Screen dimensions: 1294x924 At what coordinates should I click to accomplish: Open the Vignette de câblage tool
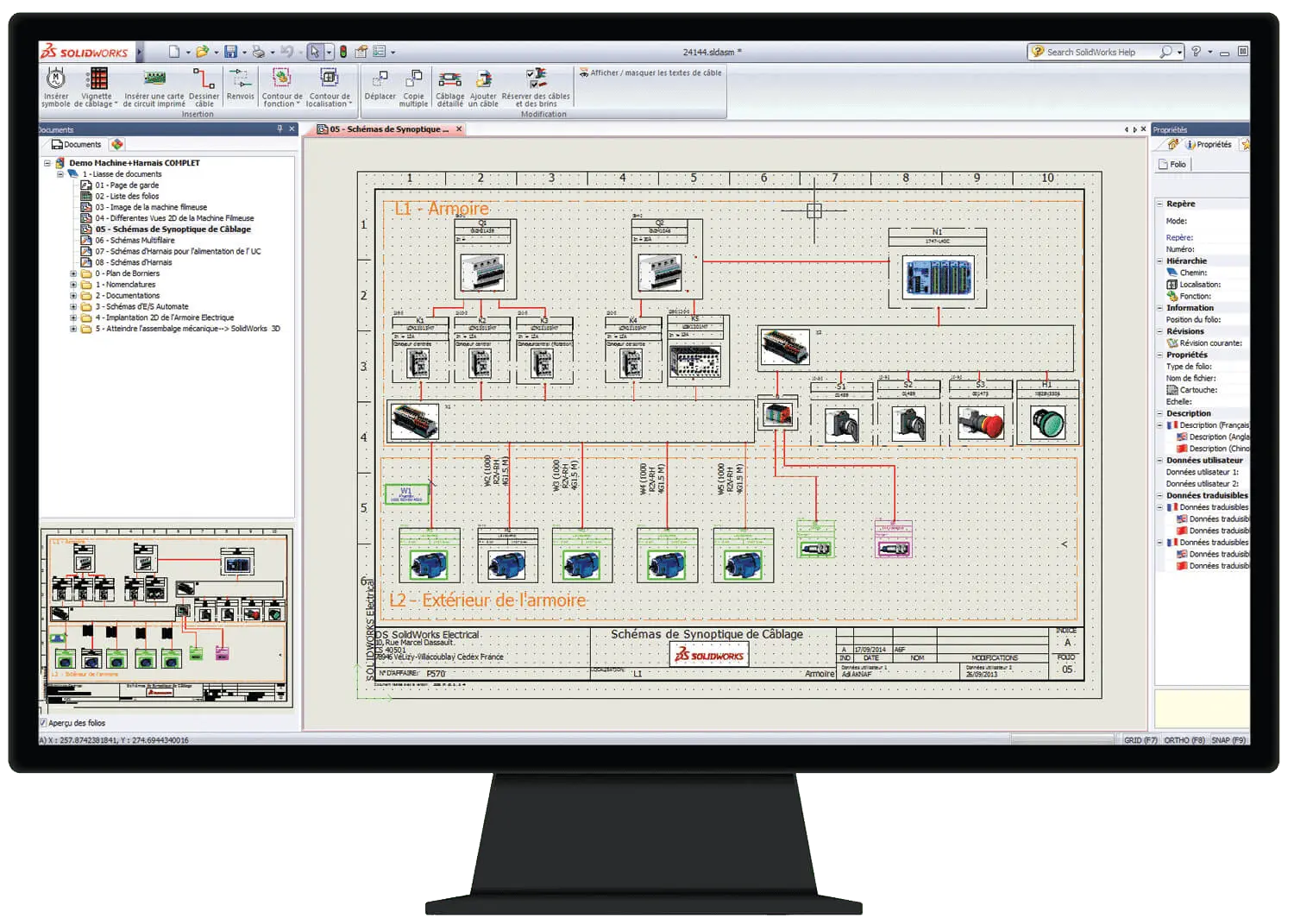pyautogui.click(x=97, y=87)
